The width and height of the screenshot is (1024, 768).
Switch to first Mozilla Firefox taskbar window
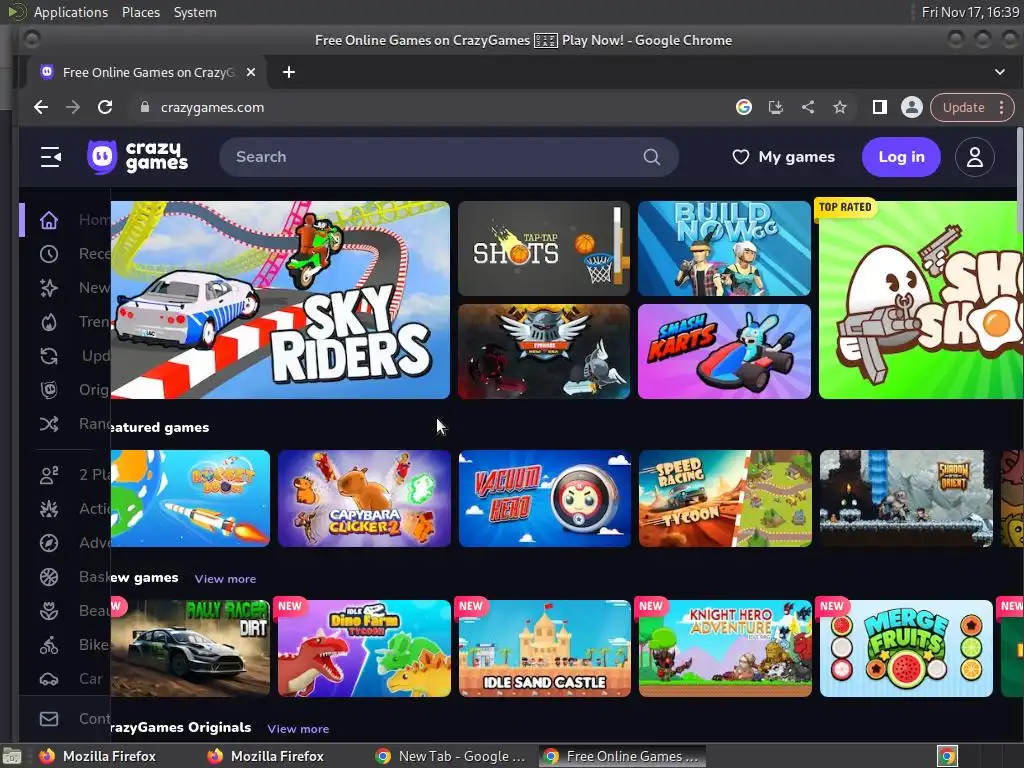coord(98,756)
